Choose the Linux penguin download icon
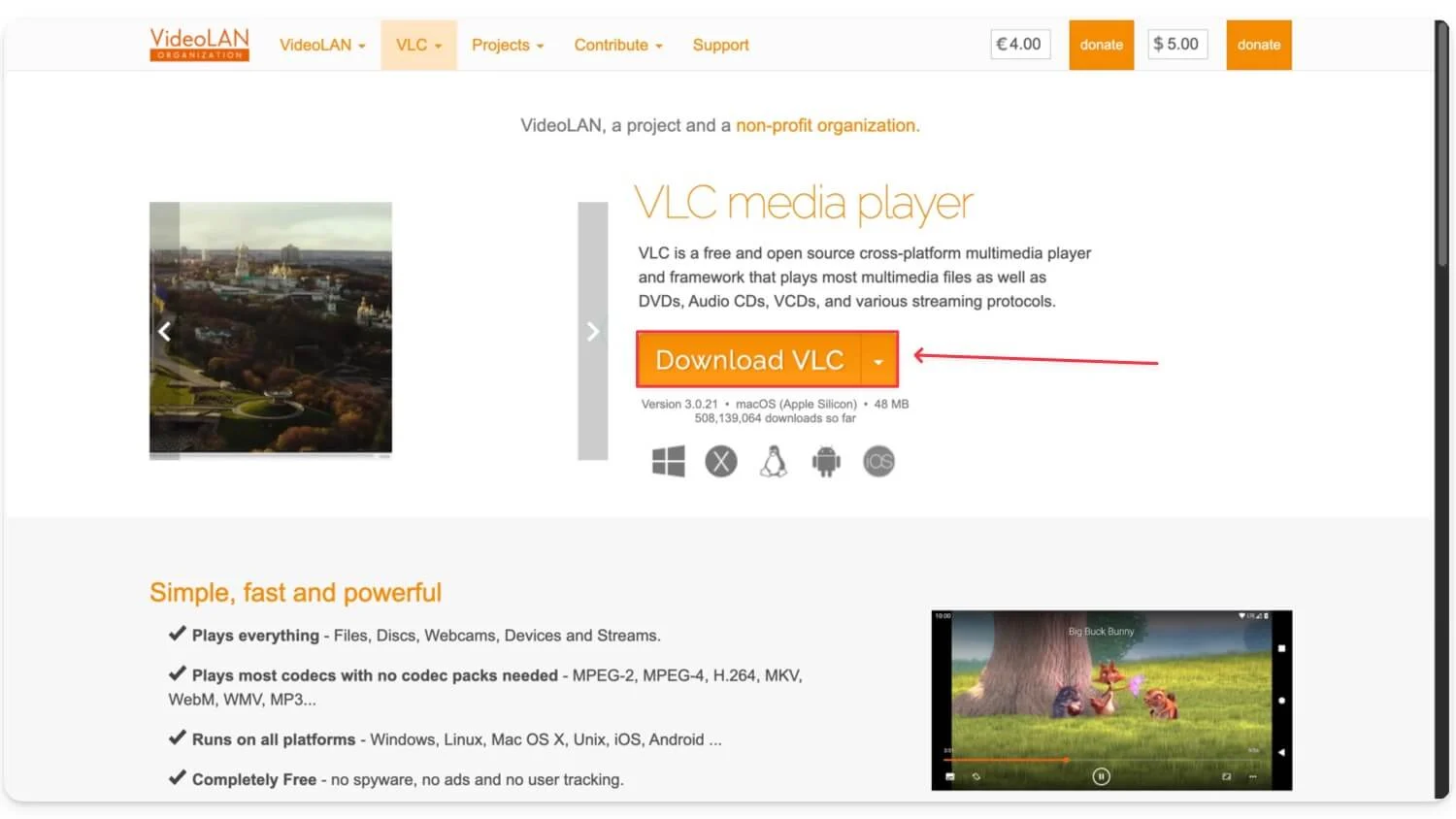 773,461
